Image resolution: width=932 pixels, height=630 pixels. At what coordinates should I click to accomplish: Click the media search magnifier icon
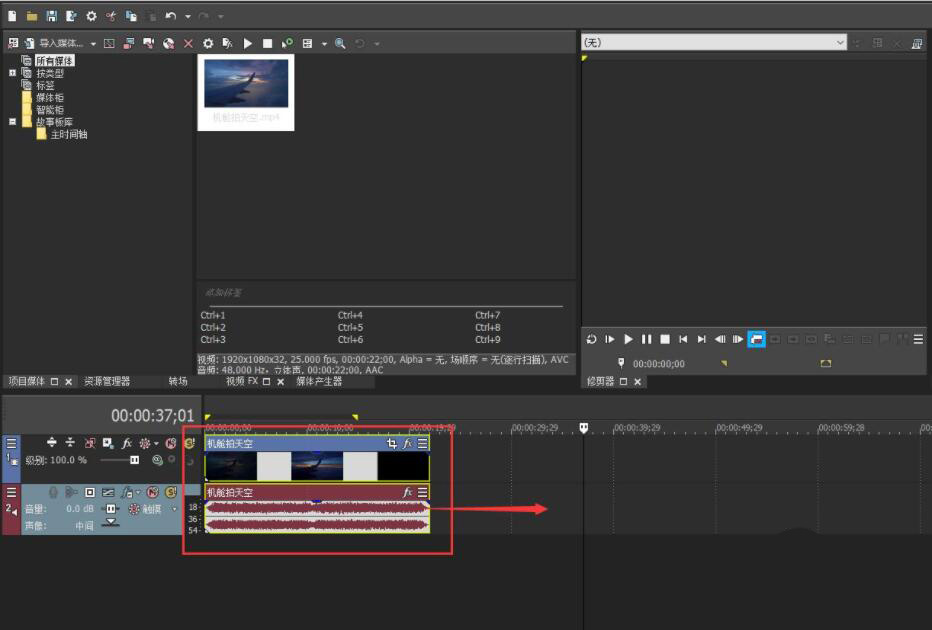(x=340, y=44)
